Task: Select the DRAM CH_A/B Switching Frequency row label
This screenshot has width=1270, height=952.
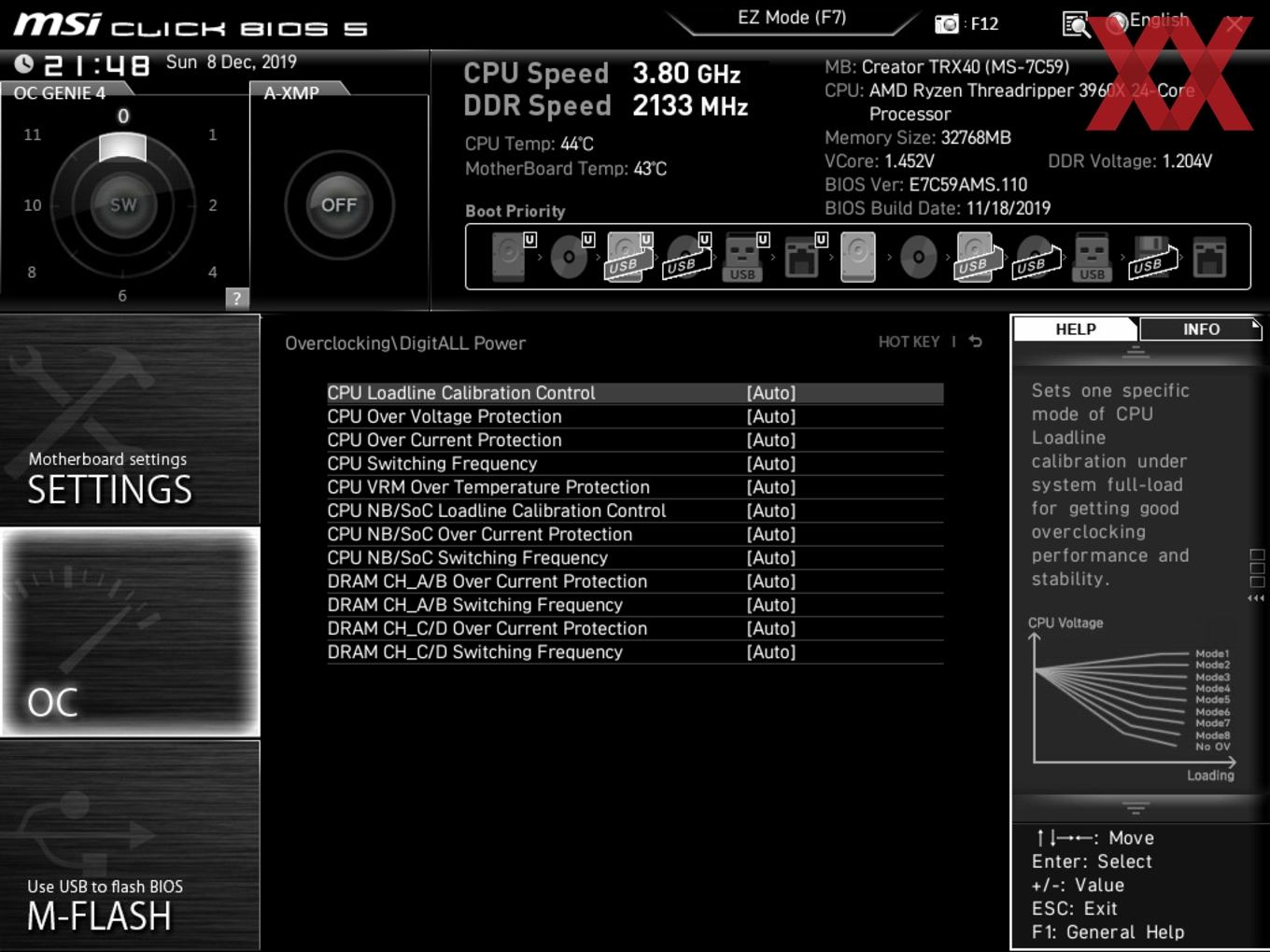Action: click(474, 605)
